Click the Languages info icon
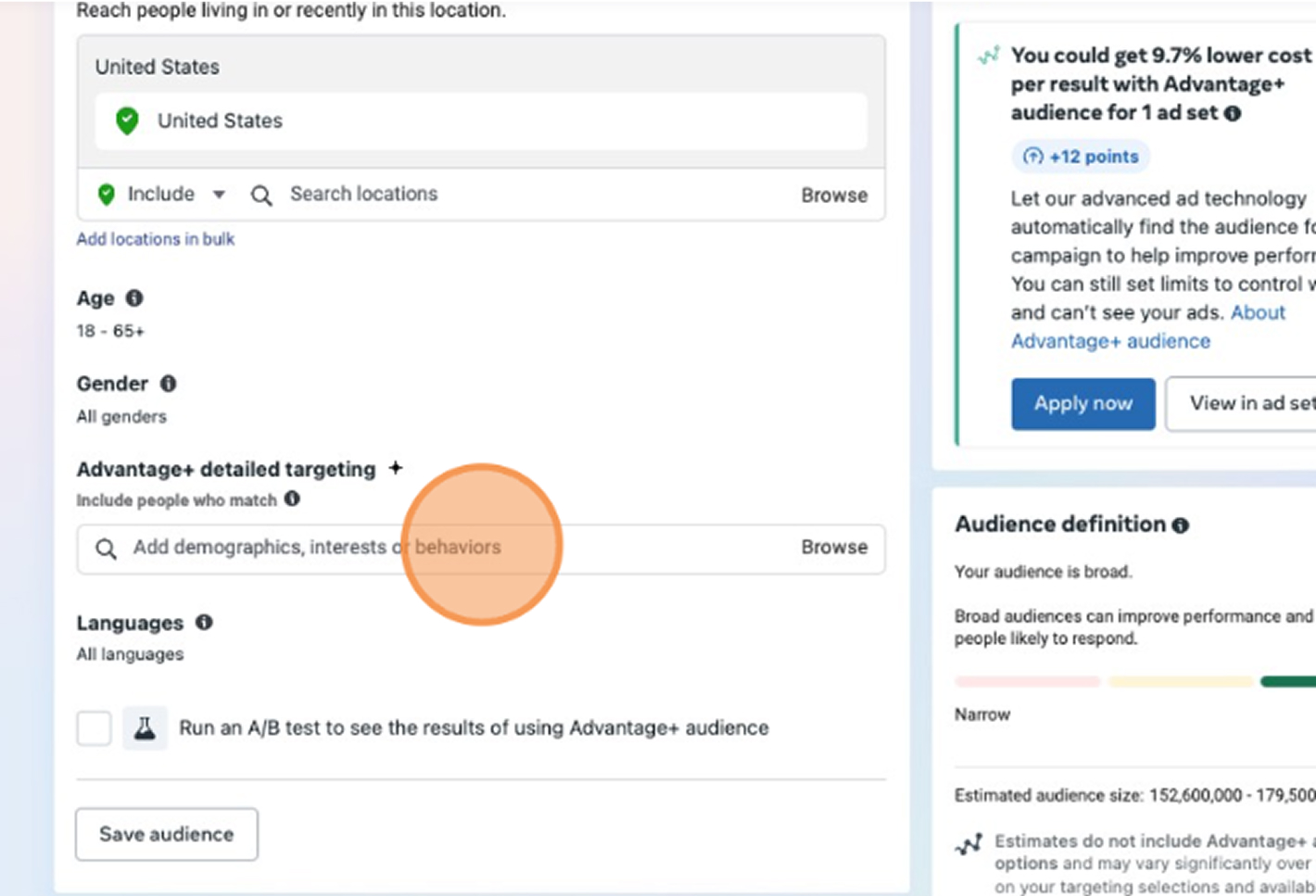Viewport: 1316px width, 896px height. point(204,623)
